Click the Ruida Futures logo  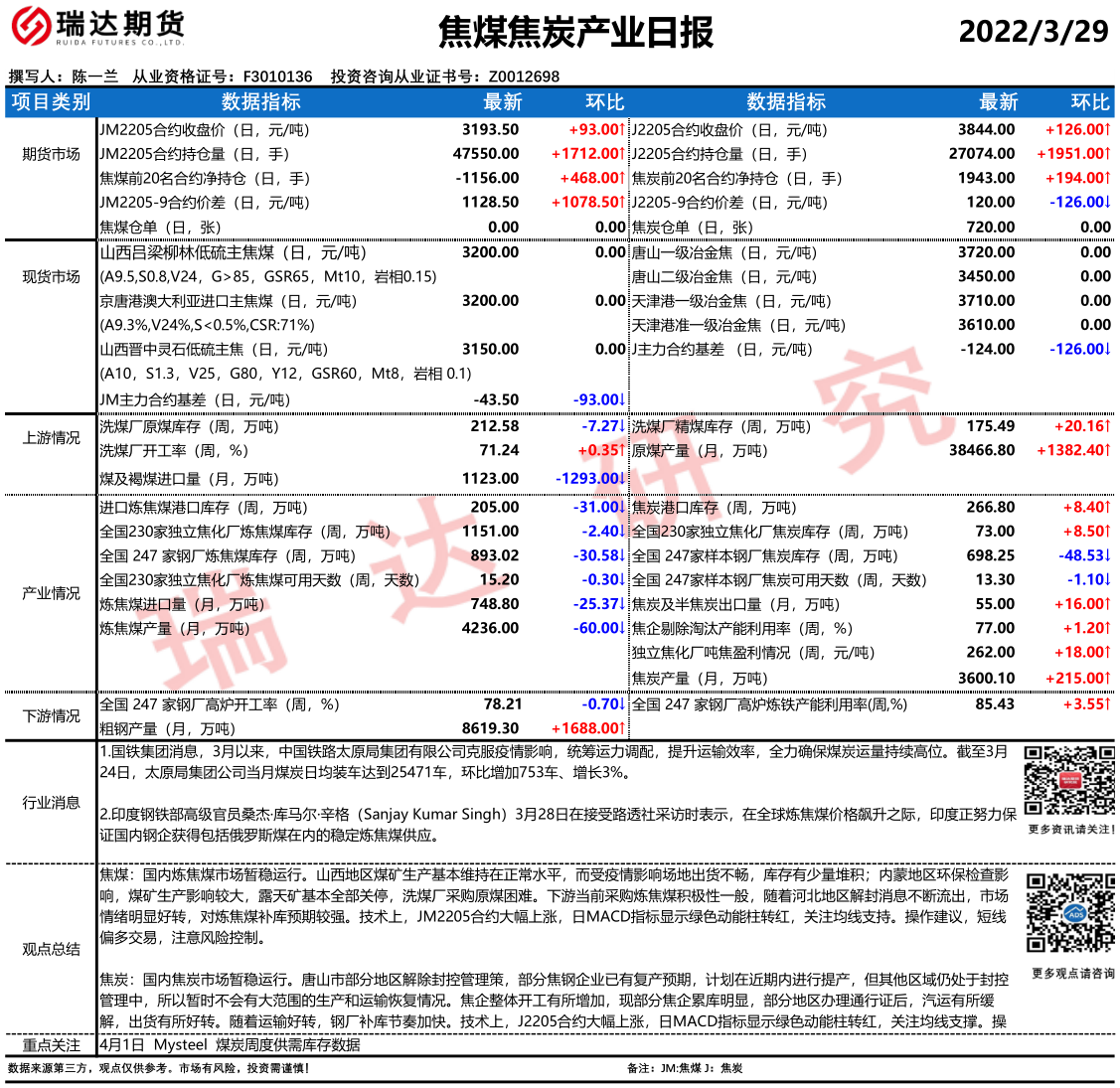[97, 27]
